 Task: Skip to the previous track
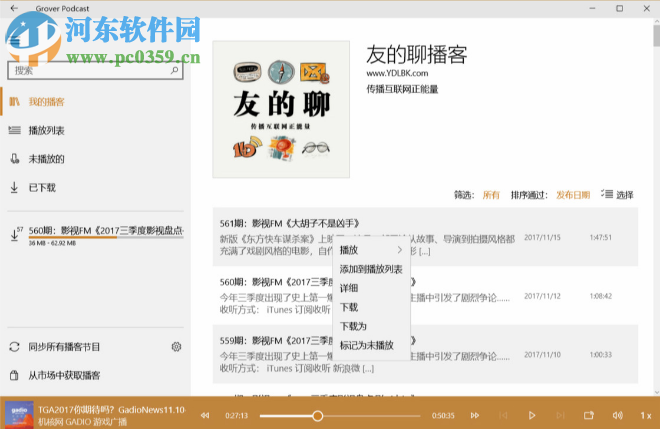click(x=503, y=416)
